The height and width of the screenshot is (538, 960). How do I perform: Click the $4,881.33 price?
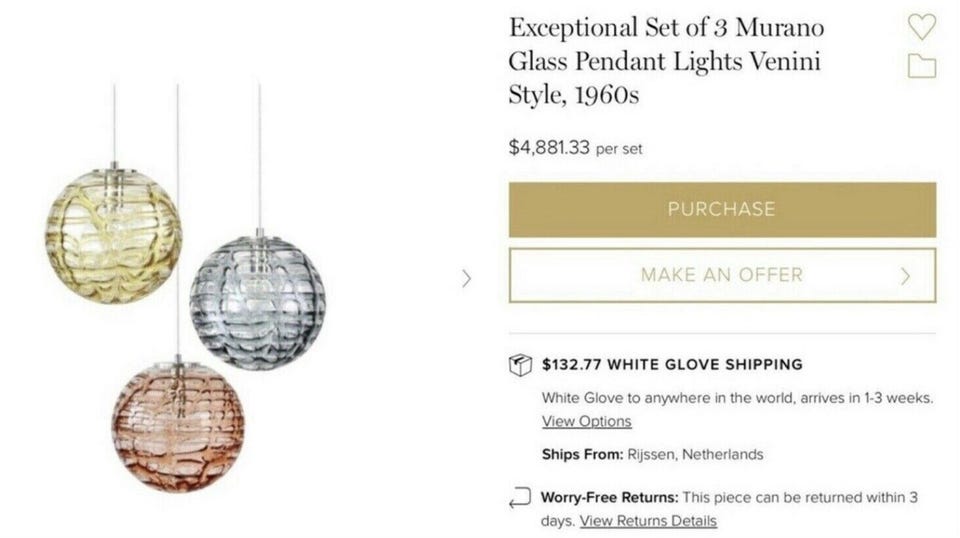pyautogui.click(x=549, y=148)
